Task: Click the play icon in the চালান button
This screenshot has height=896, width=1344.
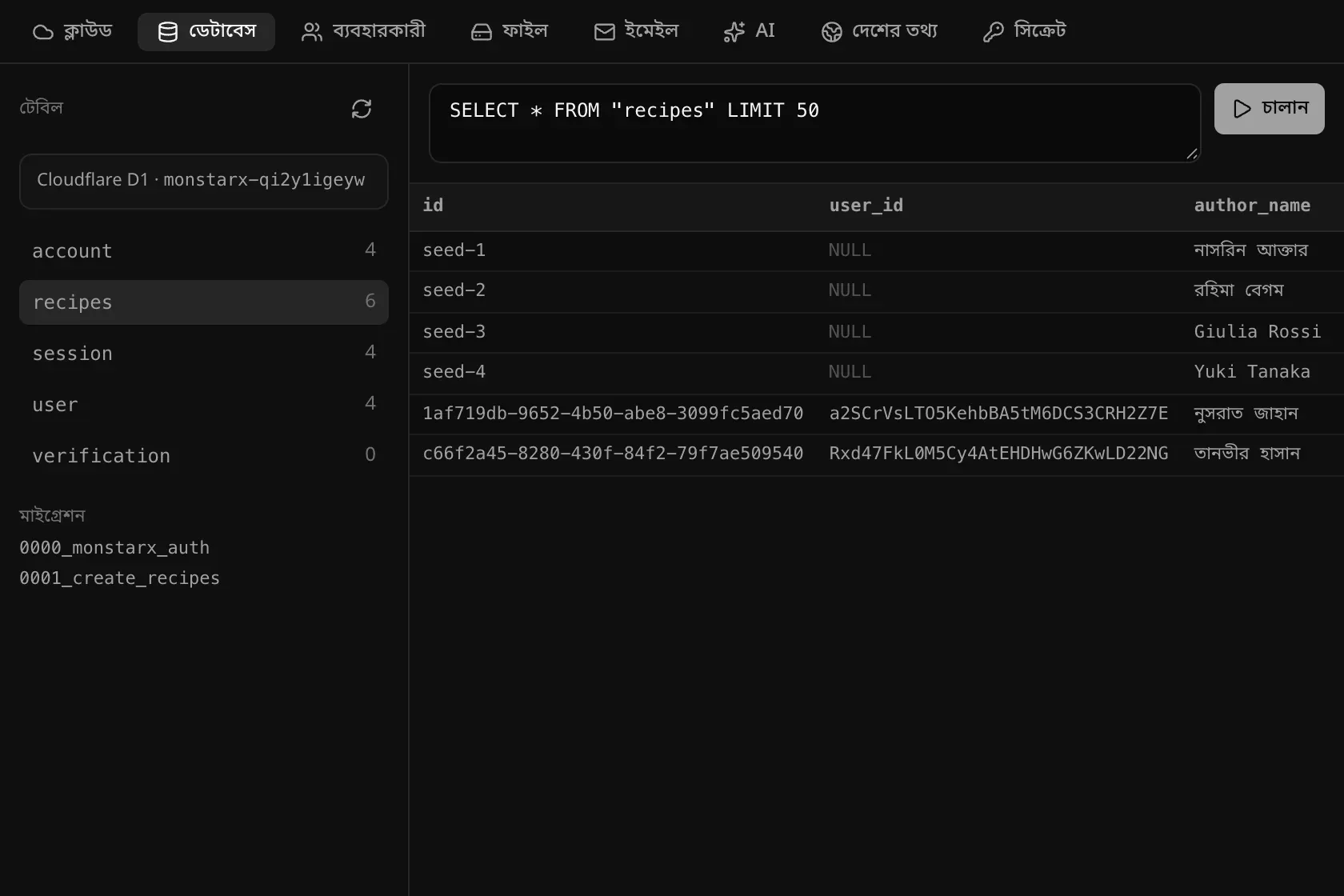Action: 1242,109
